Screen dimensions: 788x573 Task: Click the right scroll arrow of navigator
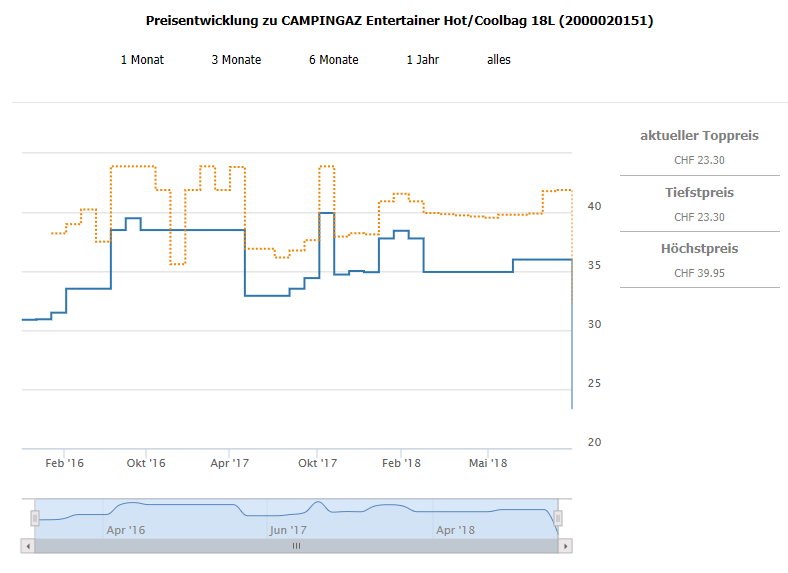(x=565, y=546)
